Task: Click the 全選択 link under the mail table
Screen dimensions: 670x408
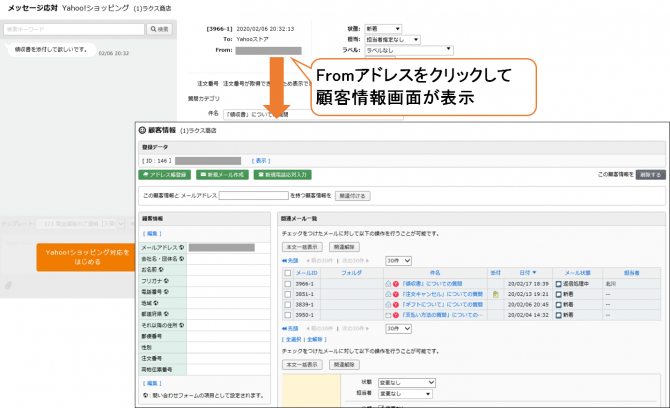Action: tap(294, 340)
